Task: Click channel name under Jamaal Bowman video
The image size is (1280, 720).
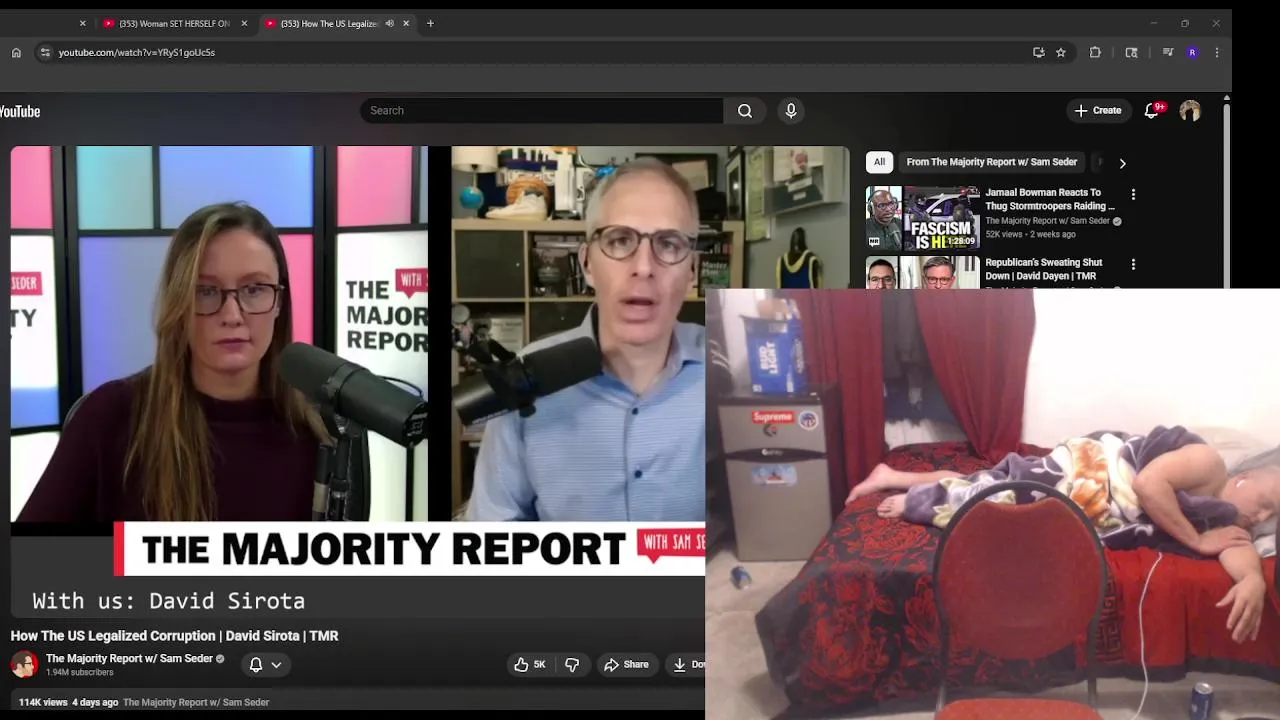Action: pyautogui.click(x=1048, y=221)
